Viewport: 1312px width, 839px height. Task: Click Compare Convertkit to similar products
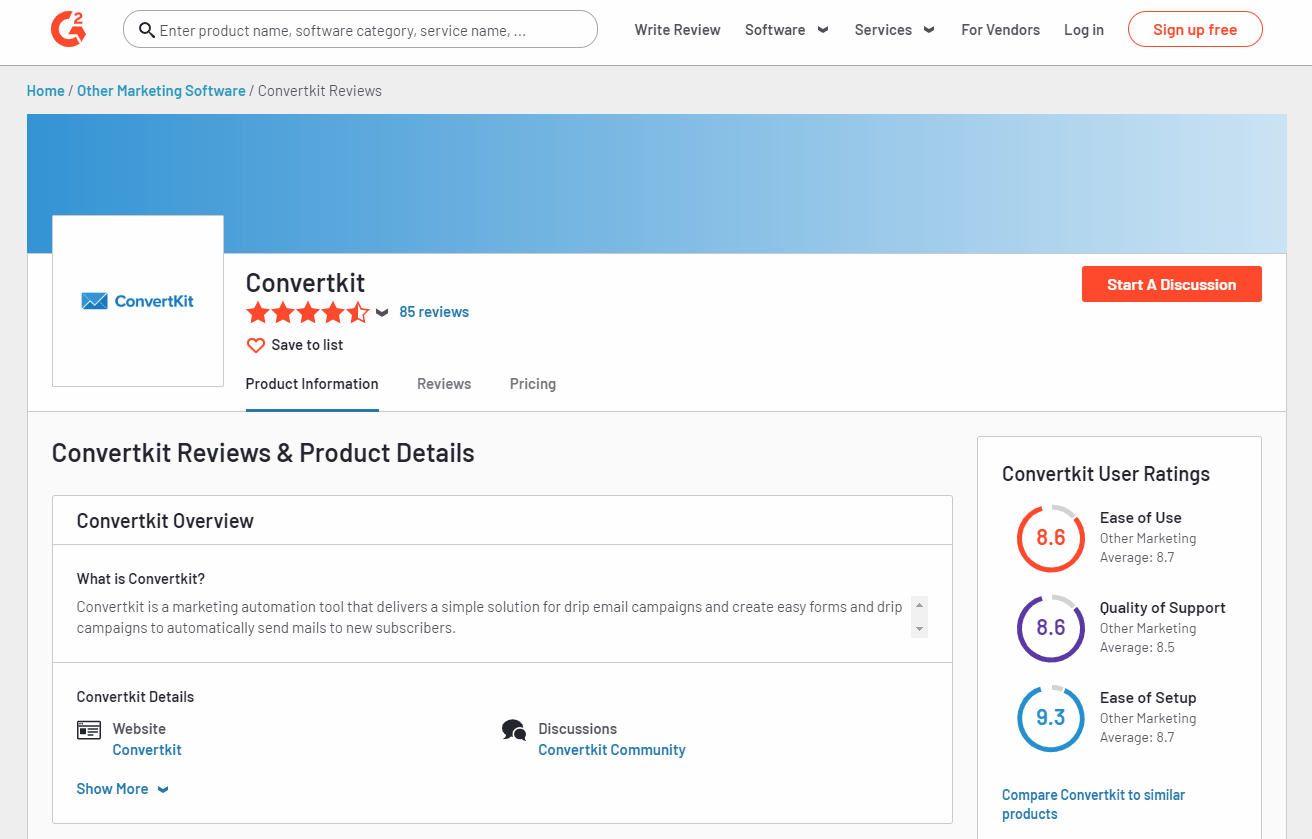click(x=1094, y=804)
